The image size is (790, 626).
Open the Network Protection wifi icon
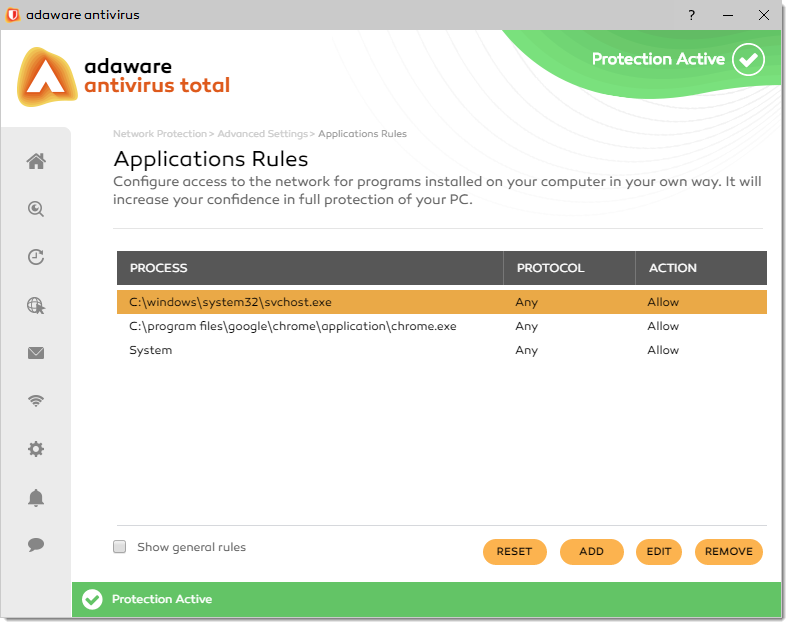tap(36, 401)
